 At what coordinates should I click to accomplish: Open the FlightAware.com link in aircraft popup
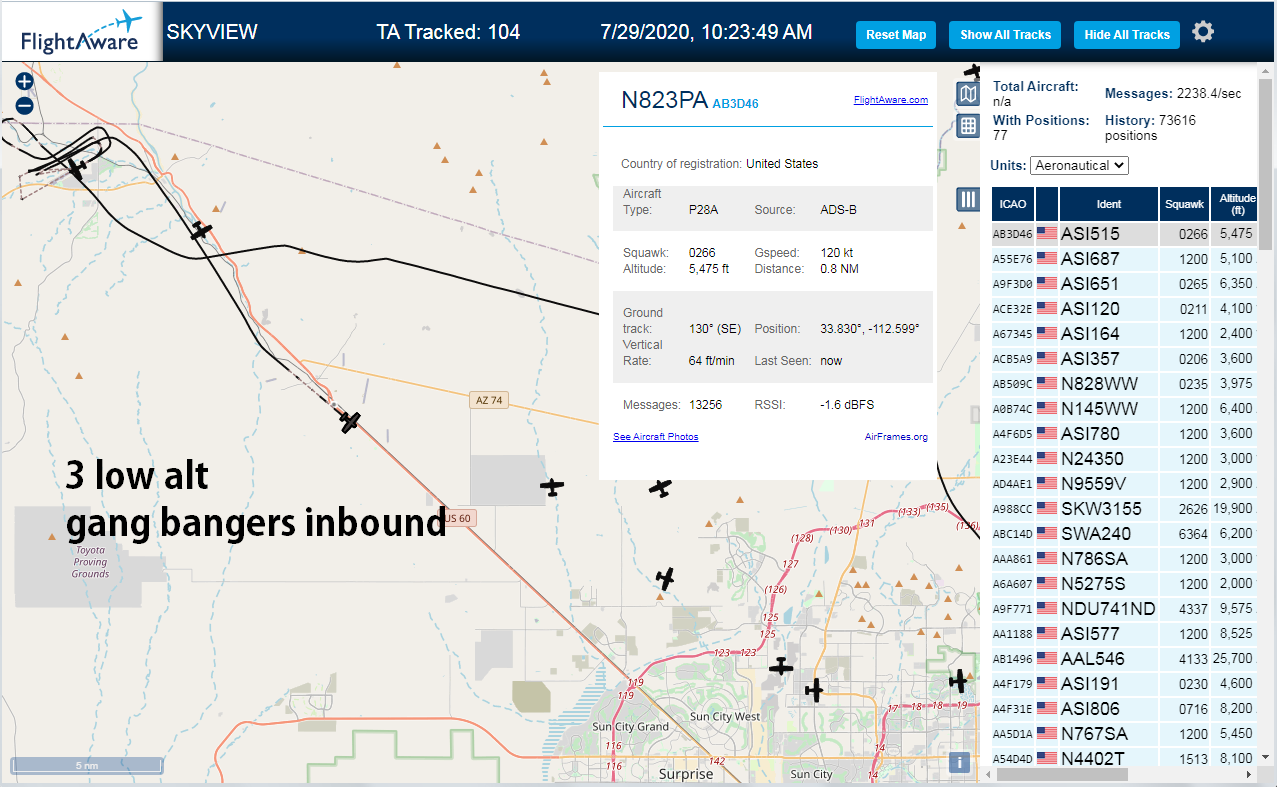(891, 100)
